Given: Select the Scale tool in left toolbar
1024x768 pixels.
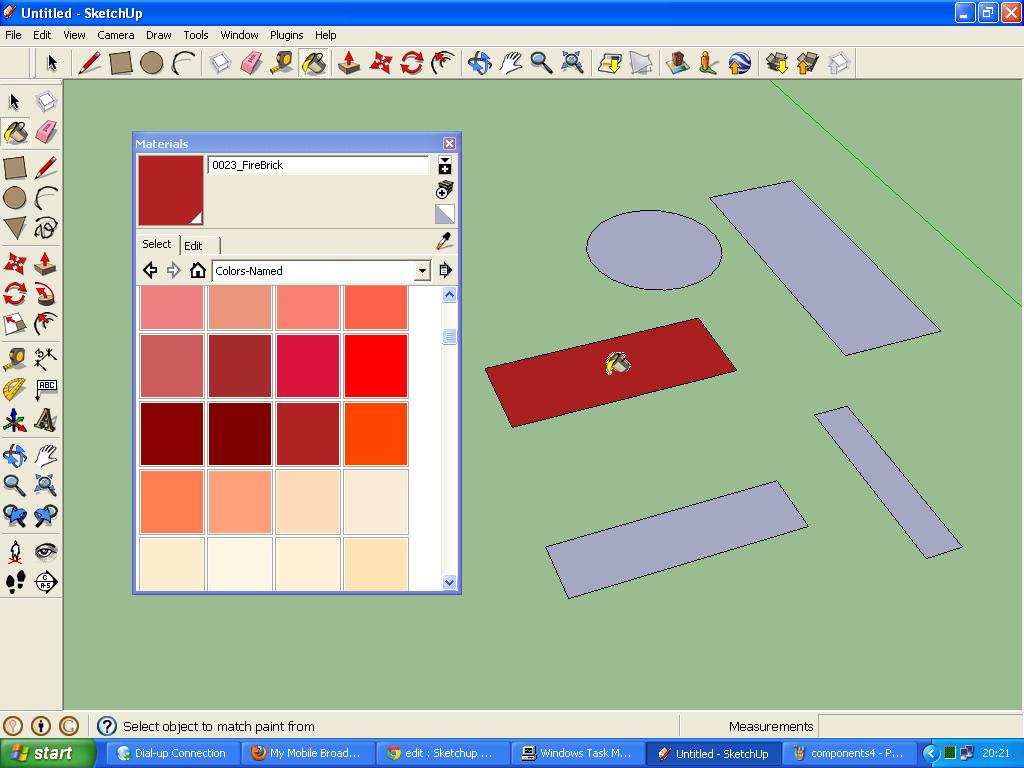Looking at the screenshot, I should click(x=15, y=324).
